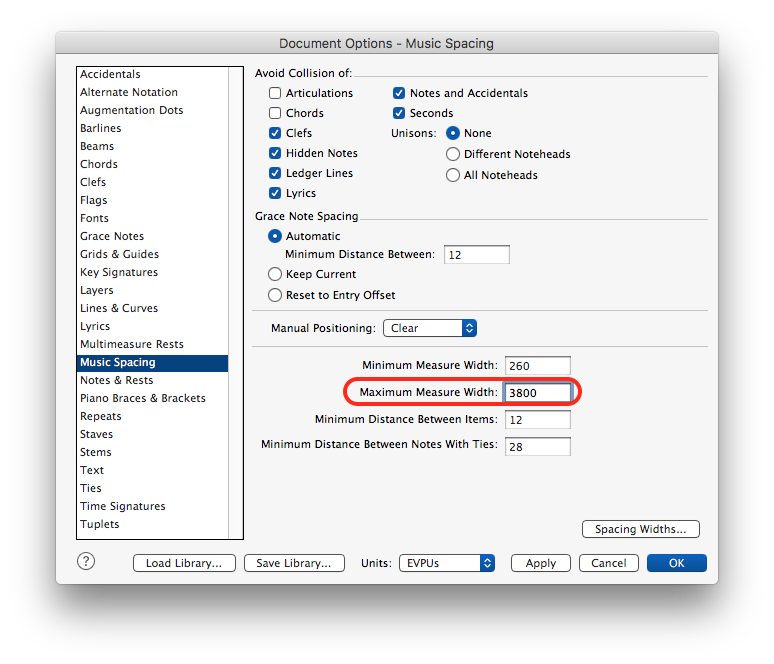
Task: Click the Load Library button
Action: tap(184, 563)
